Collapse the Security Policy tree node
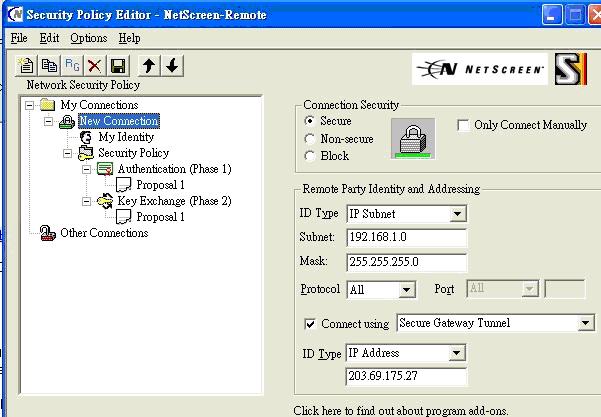 [x=68, y=153]
